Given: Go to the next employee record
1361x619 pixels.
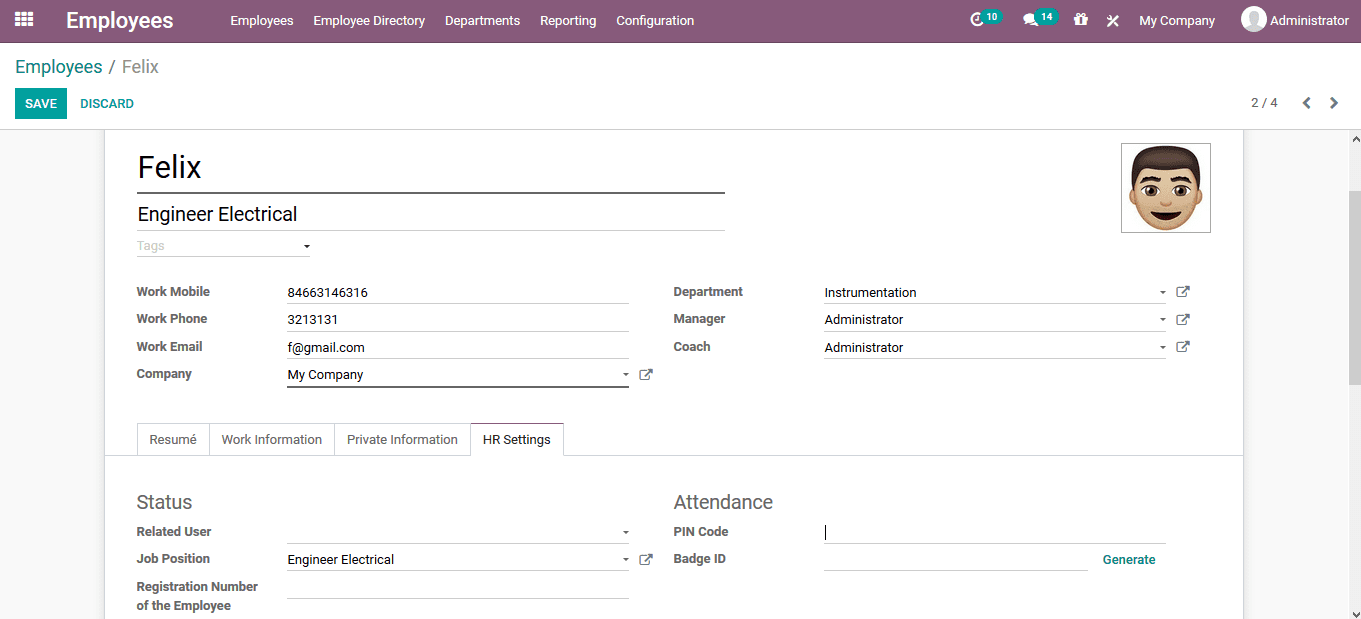Looking at the screenshot, I should tap(1333, 102).
